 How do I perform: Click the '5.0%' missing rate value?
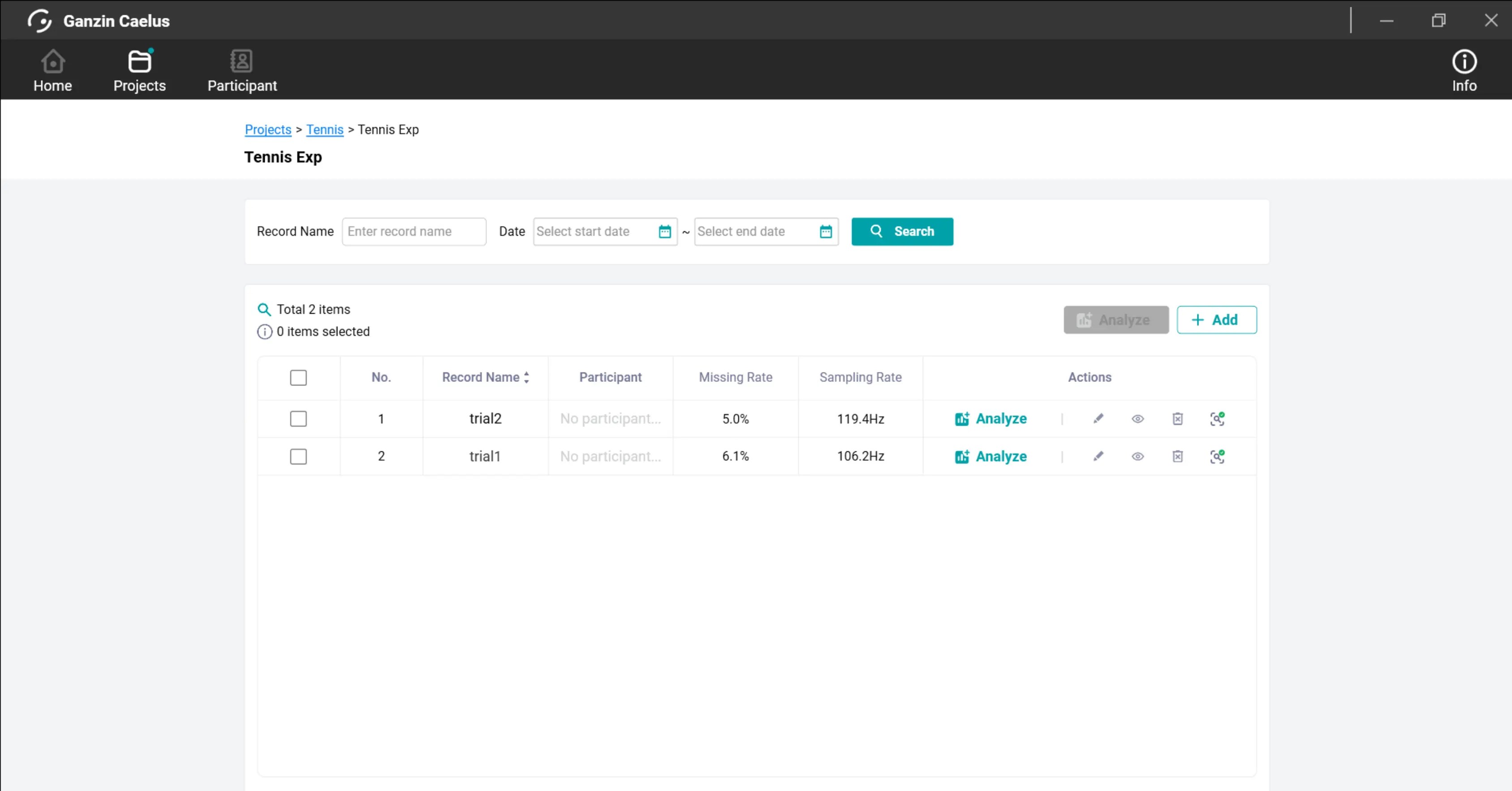[736, 419]
